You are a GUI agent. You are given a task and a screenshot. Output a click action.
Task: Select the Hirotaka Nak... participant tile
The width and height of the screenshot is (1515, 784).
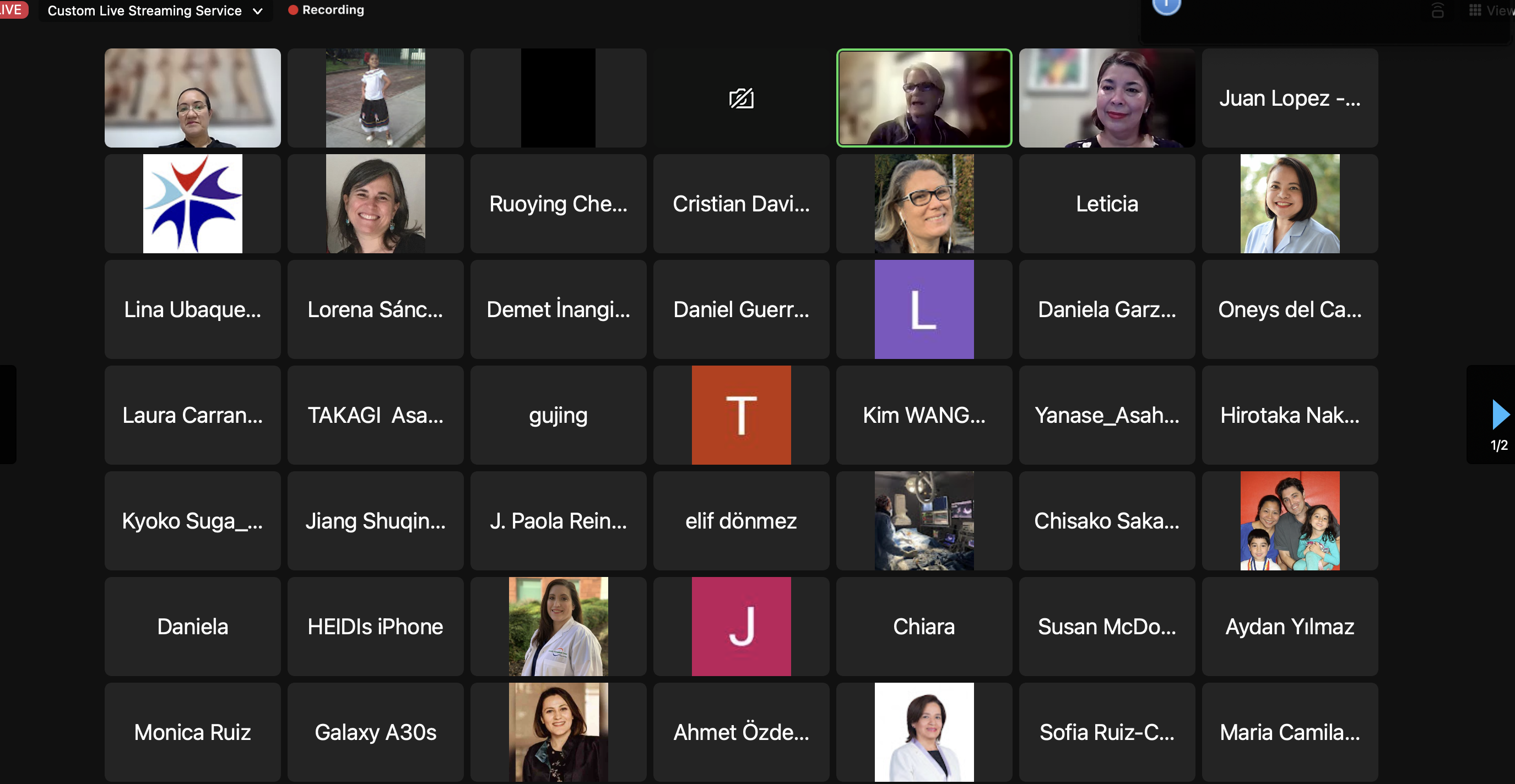(x=1290, y=416)
